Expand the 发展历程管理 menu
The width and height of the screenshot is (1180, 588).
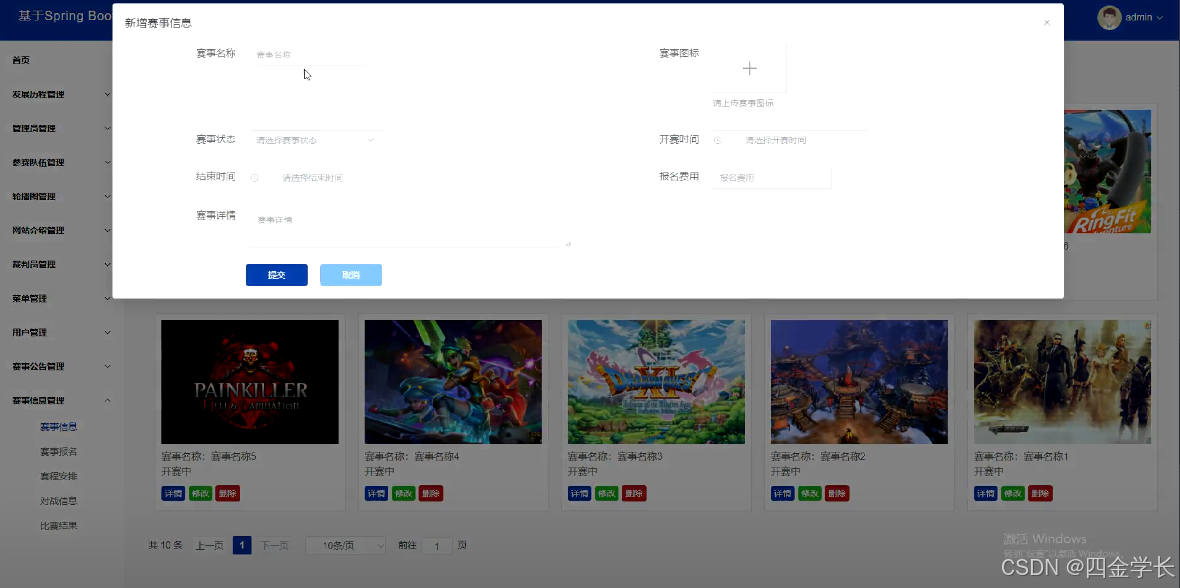(62, 94)
